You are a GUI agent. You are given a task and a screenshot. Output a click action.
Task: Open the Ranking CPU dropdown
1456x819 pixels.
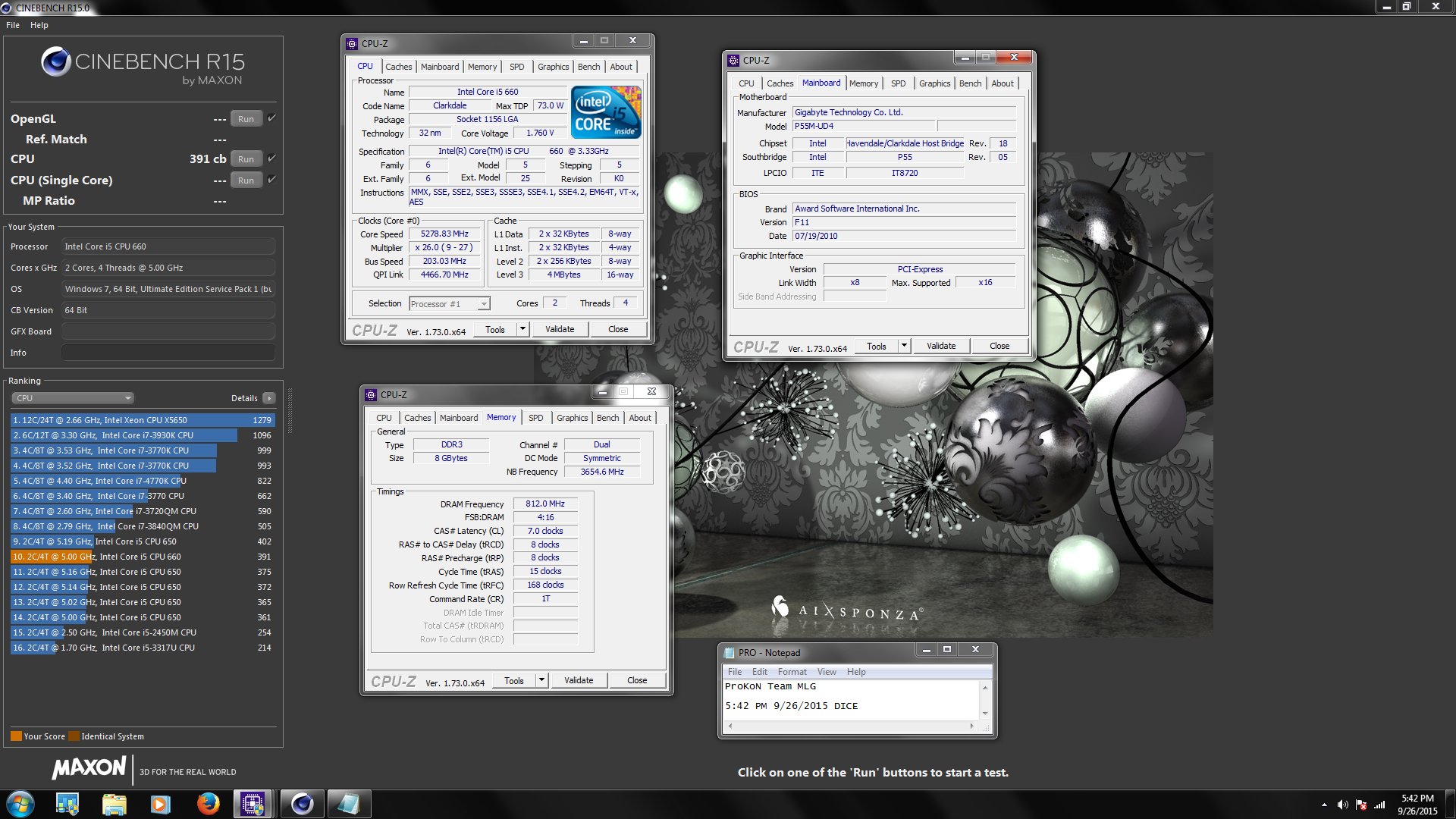click(x=73, y=398)
